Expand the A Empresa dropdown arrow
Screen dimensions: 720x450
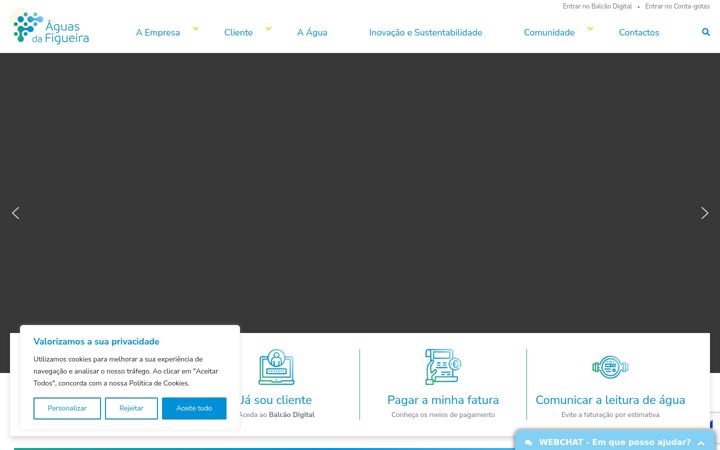coord(195,28)
